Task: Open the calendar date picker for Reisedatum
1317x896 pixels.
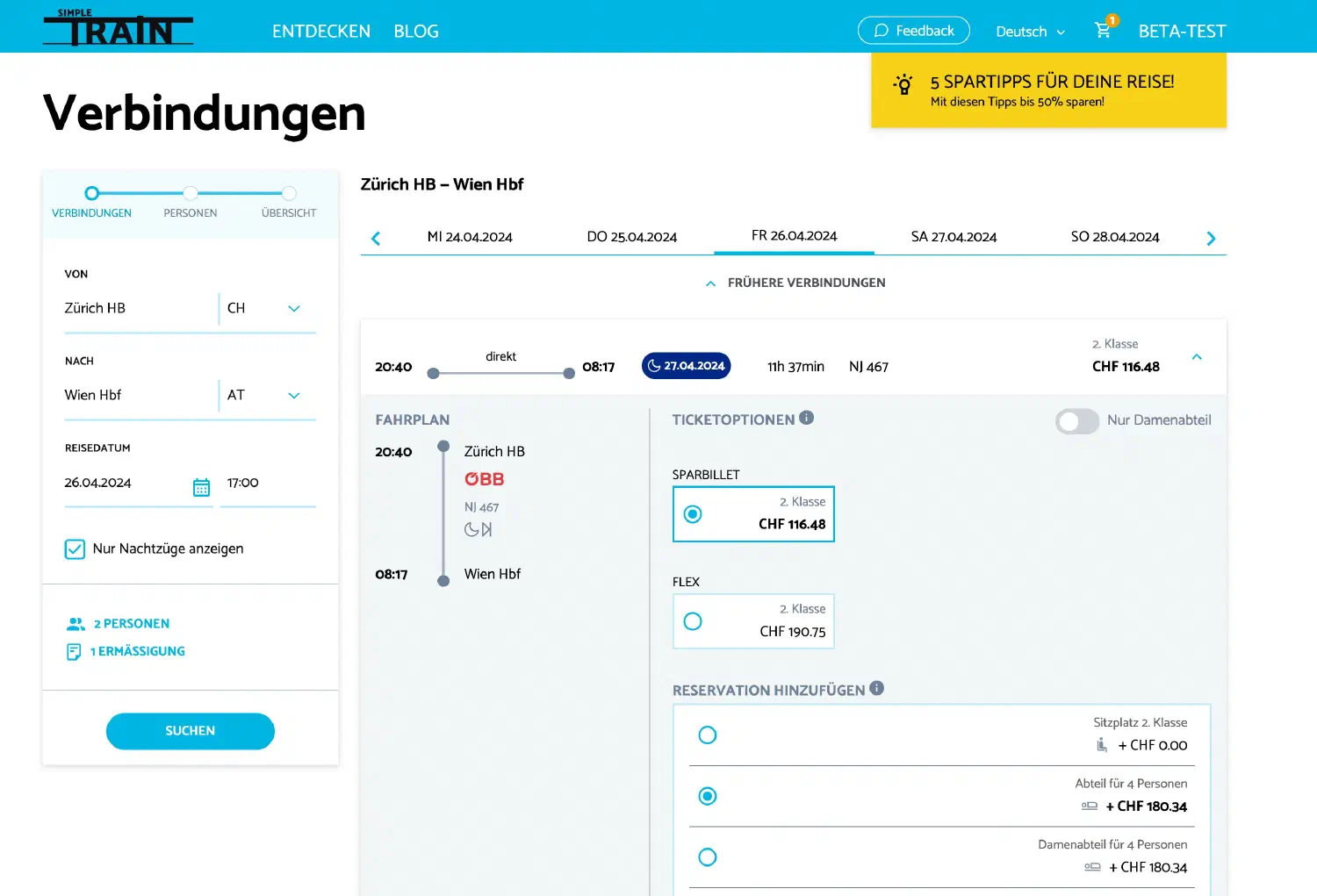Action: coord(201,486)
